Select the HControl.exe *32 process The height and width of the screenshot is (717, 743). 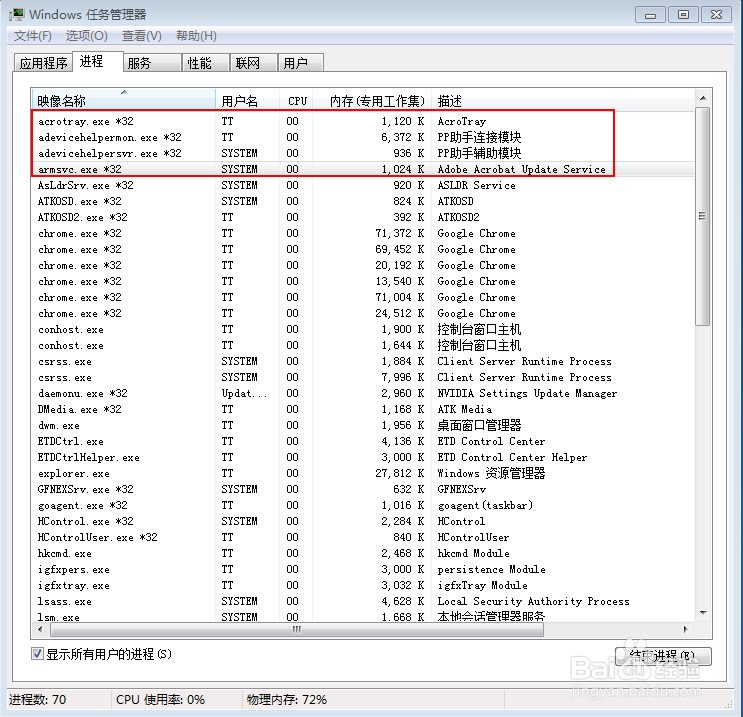(x=362, y=522)
